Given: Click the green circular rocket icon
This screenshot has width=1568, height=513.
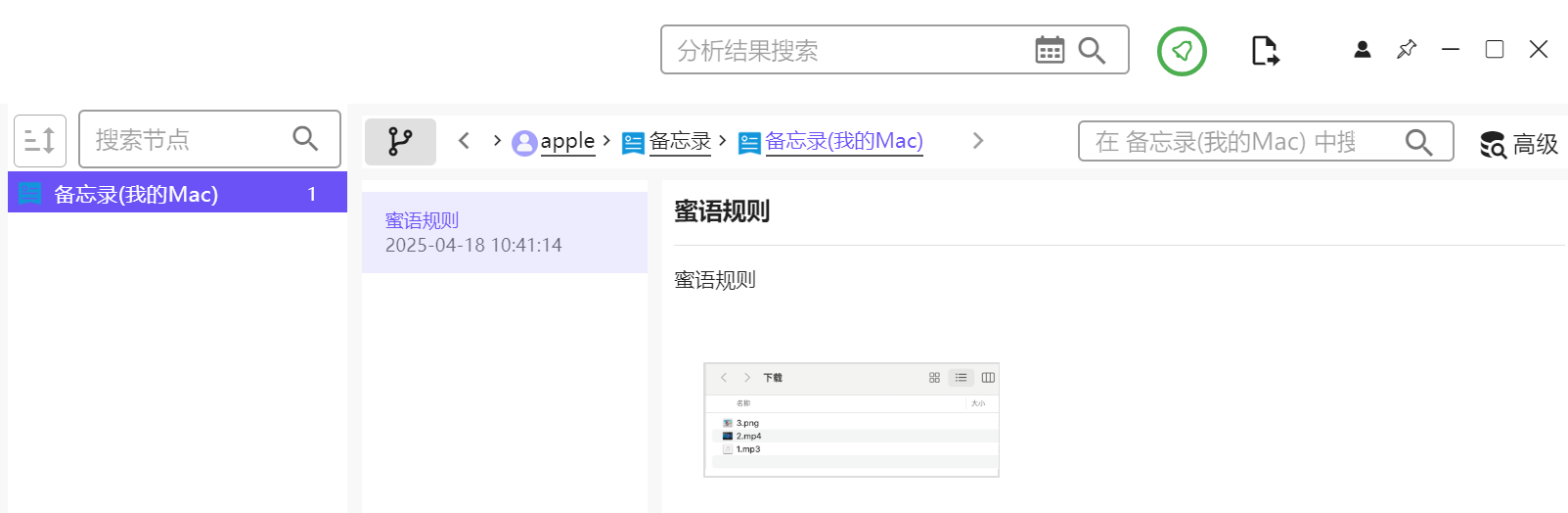Looking at the screenshot, I should coord(1182,51).
